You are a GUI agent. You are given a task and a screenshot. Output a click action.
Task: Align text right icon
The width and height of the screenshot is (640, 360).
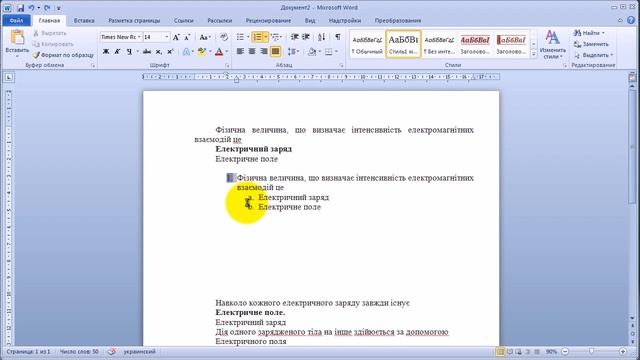coord(264,51)
